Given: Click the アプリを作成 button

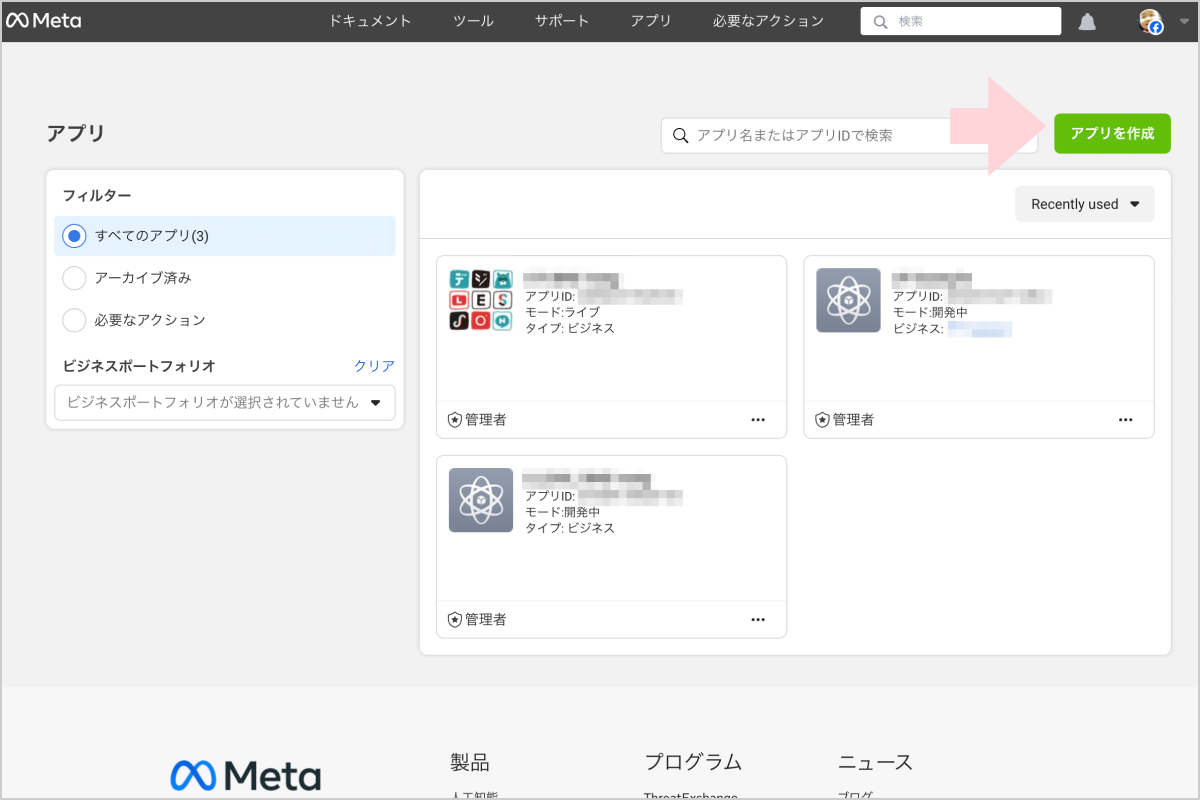Looking at the screenshot, I should click(x=1112, y=134).
